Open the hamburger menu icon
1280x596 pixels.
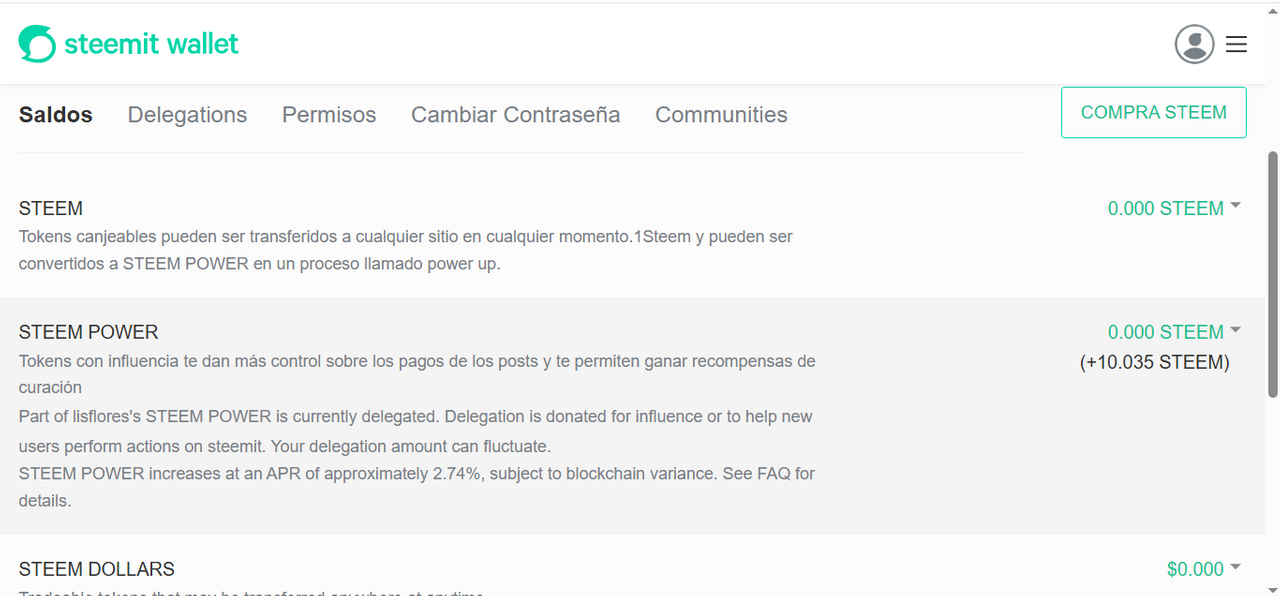(1237, 44)
